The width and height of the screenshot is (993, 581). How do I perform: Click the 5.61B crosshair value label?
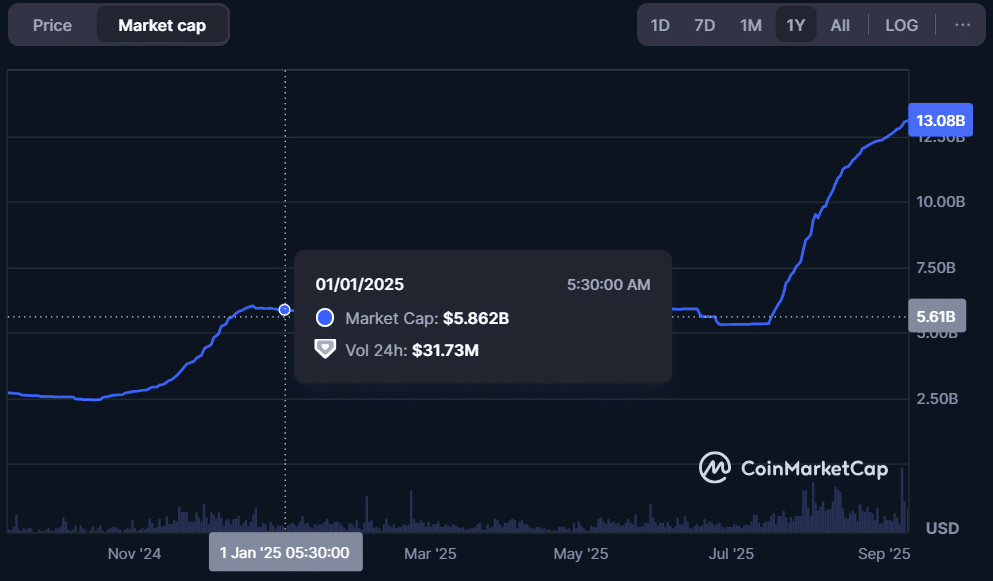[936, 317]
